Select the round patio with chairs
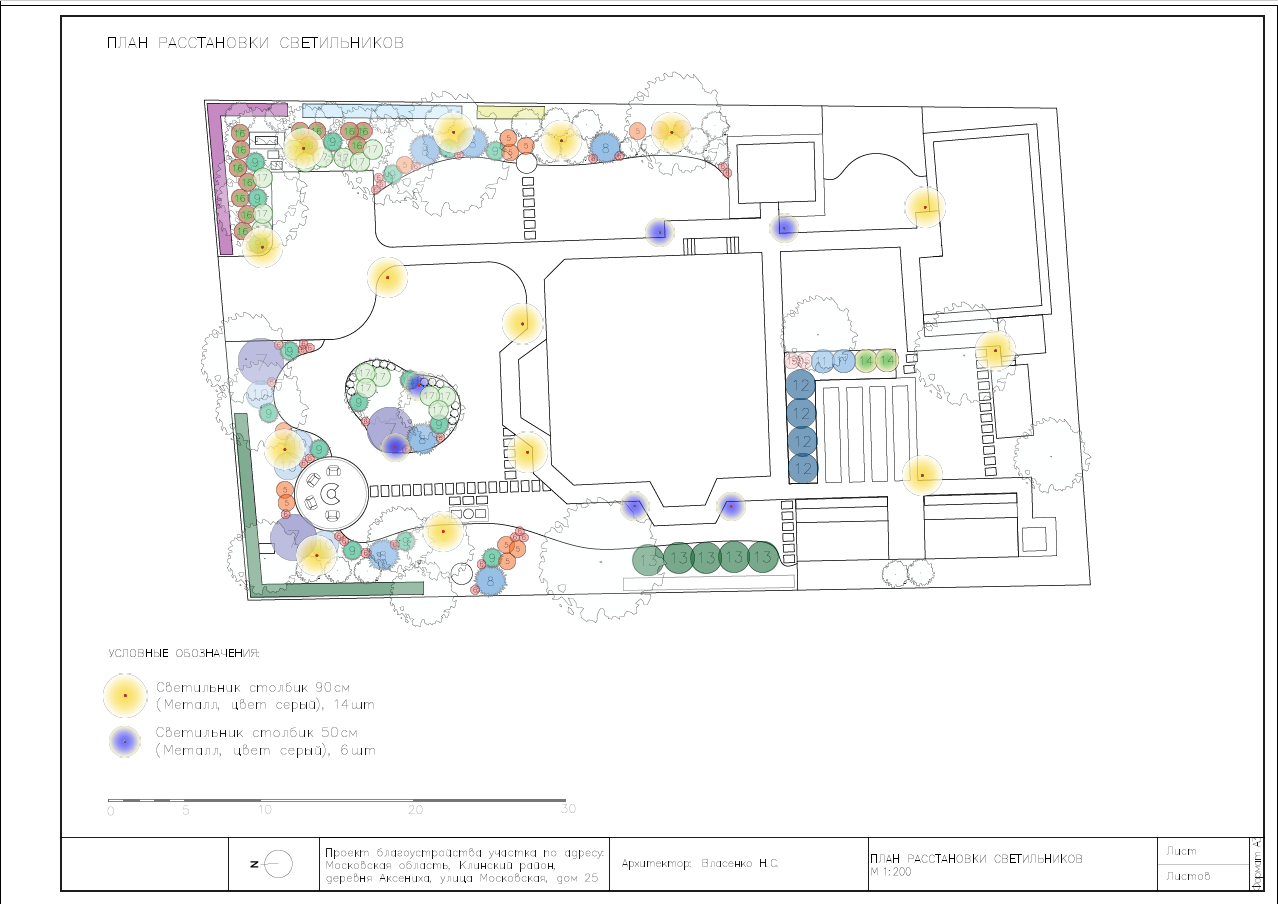 [x=331, y=493]
